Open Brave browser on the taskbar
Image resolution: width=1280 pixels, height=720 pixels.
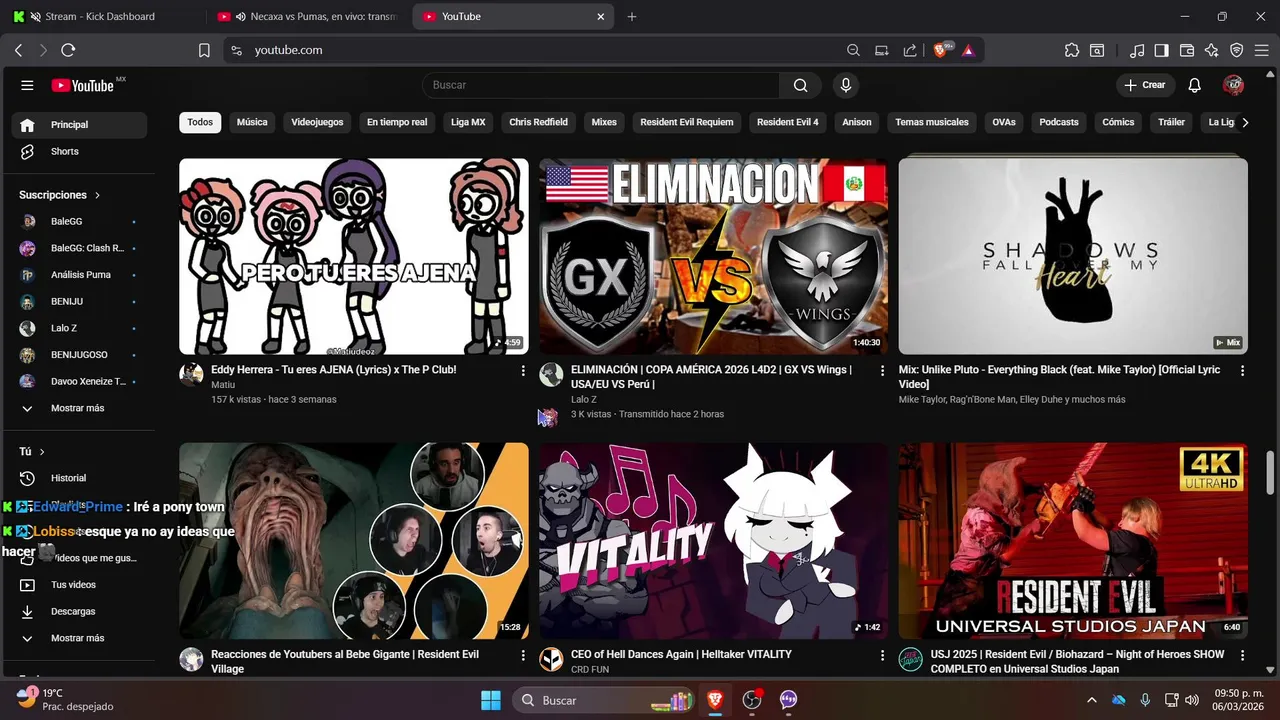(714, 700)
